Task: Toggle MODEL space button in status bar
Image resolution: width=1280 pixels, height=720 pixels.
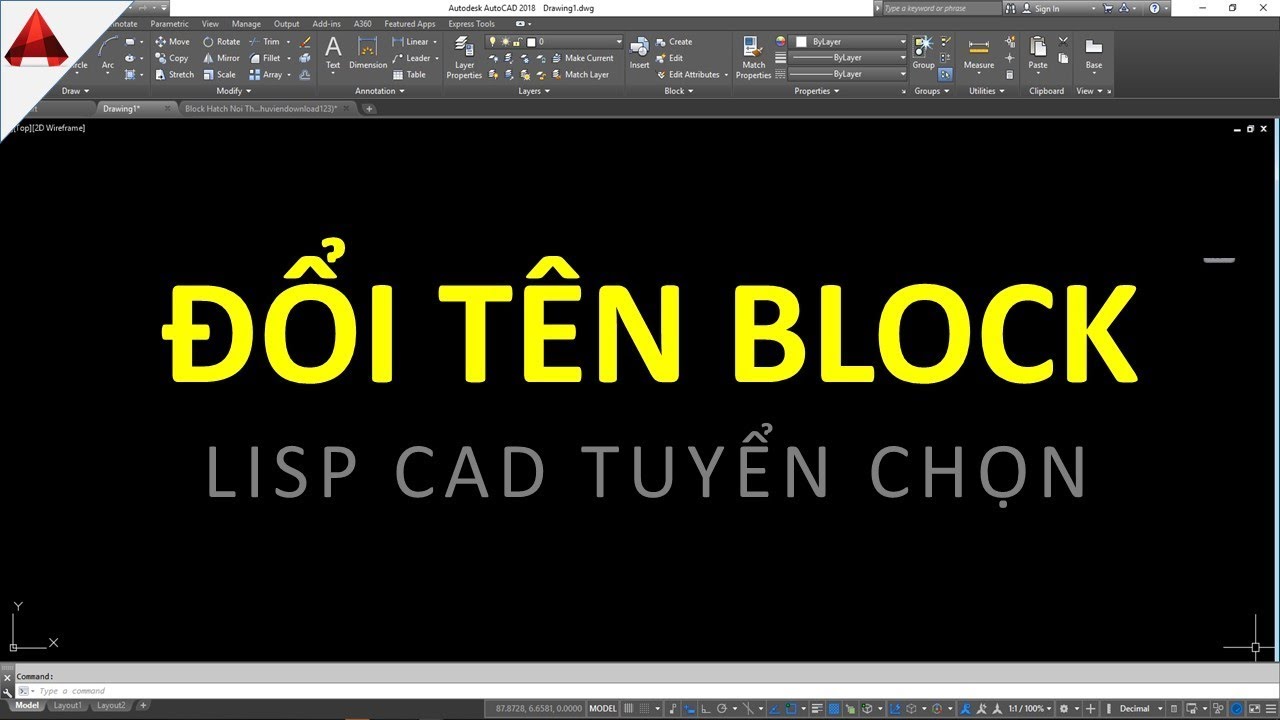Action: [x=603, y=708]
